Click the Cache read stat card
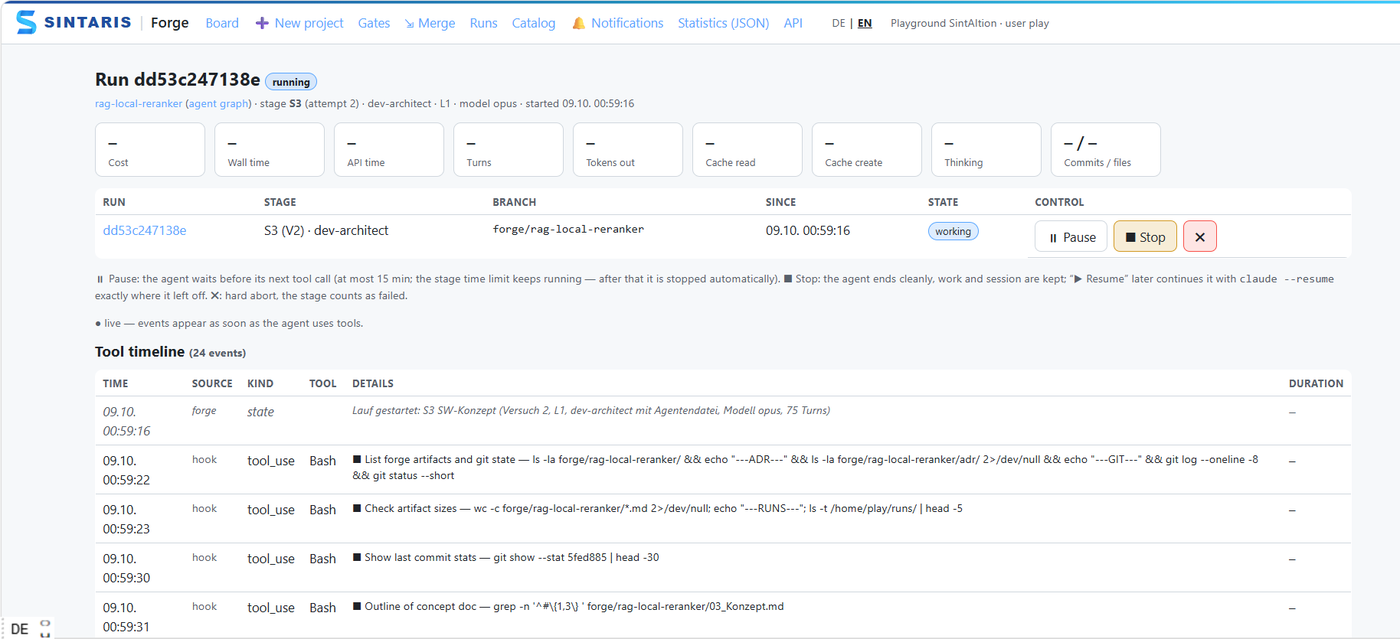The width and height of the screenshot is (1400, 639). pos(747,150)
